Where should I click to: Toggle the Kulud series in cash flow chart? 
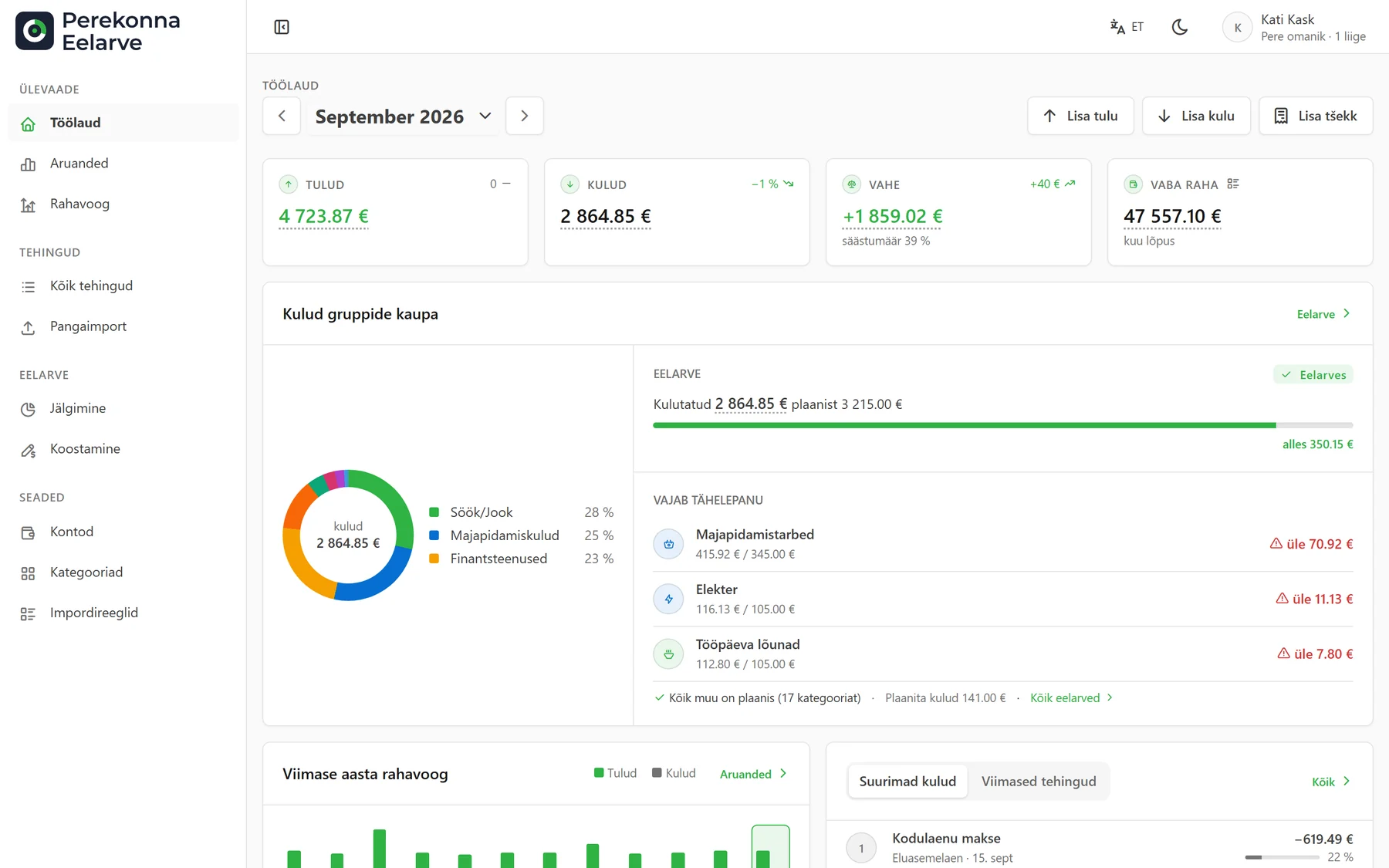[x=674, y=773]
